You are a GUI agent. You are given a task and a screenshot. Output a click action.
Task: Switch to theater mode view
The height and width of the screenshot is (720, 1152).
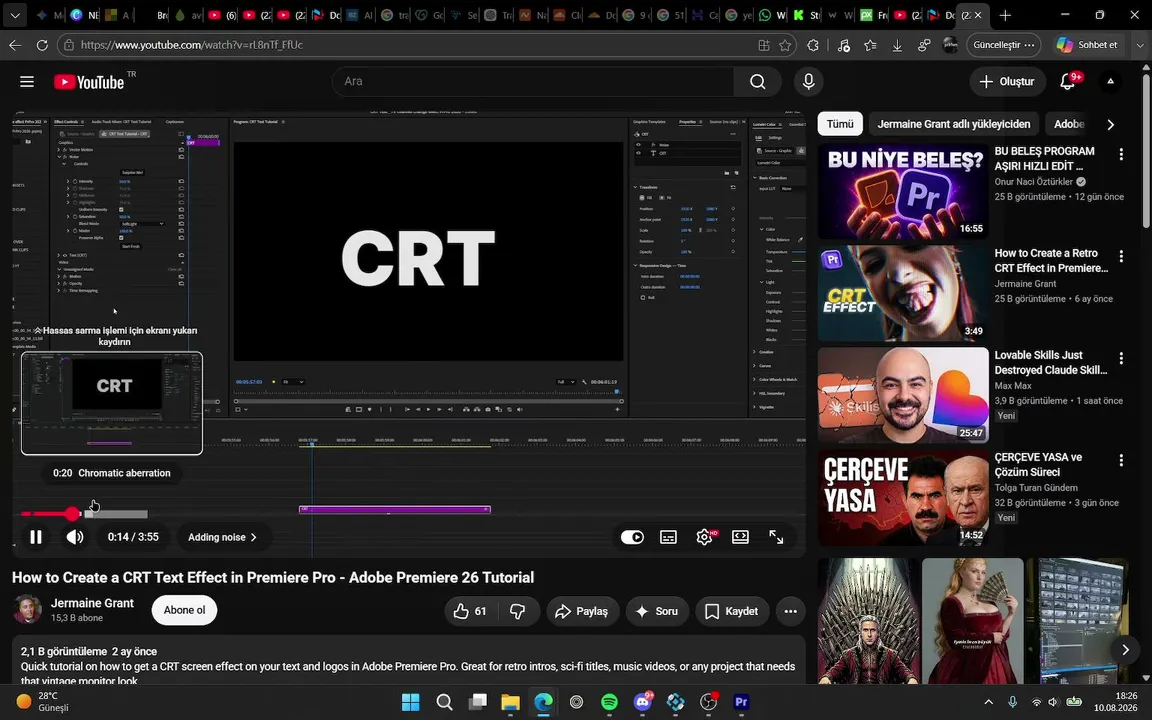[x=740, y=537]
